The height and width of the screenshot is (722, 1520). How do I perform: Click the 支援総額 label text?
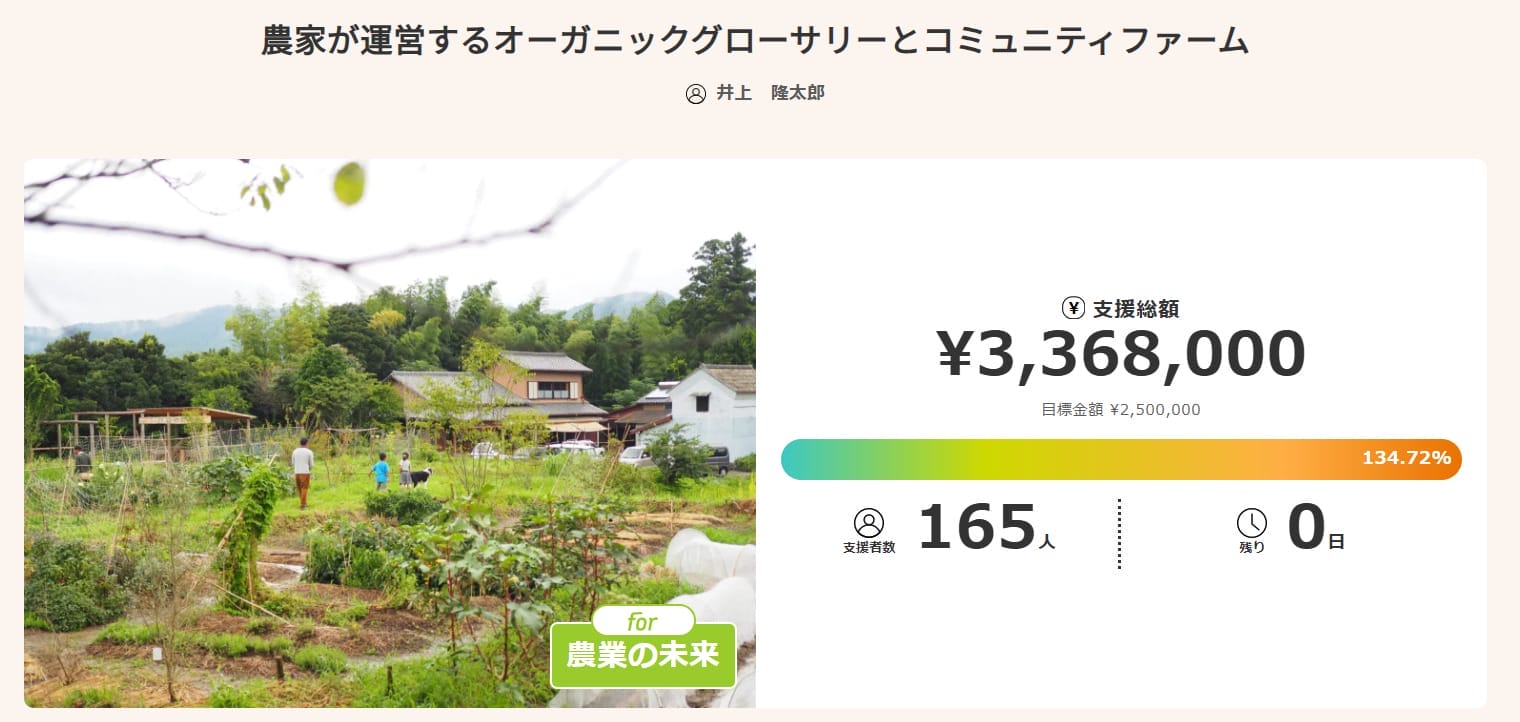1136,309
